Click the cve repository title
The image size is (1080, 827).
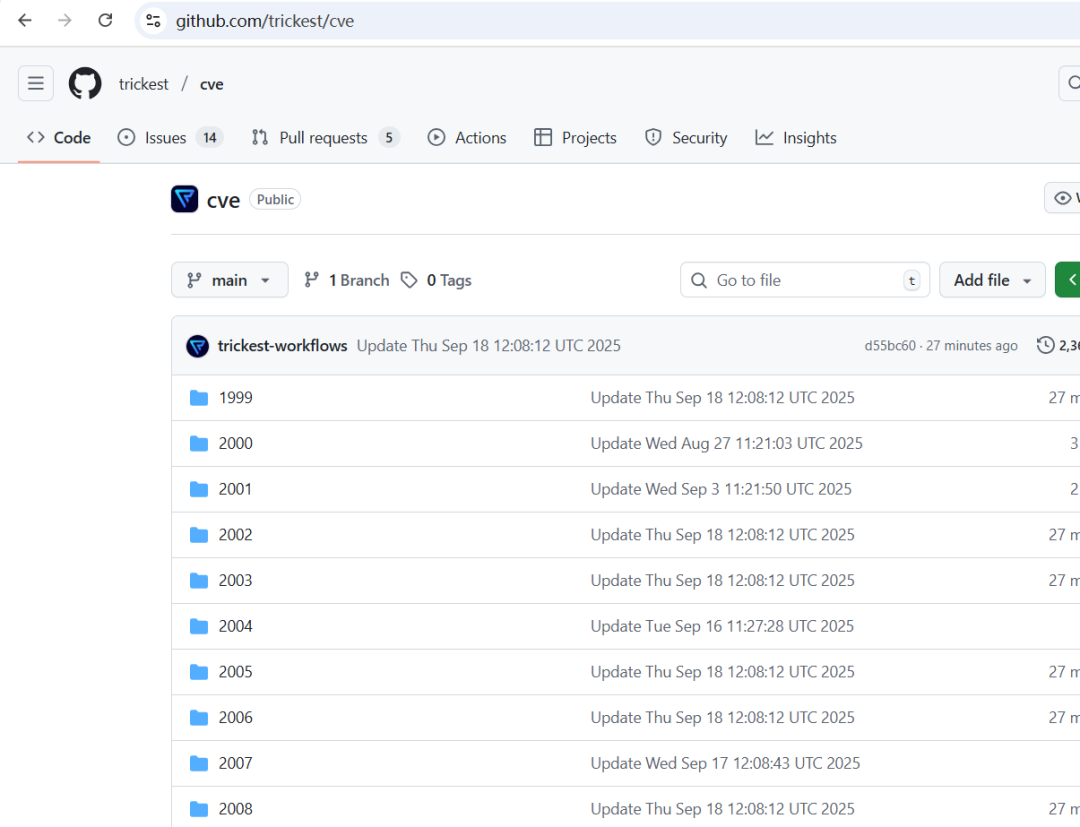pyautogui.click(x=223, y=200)
